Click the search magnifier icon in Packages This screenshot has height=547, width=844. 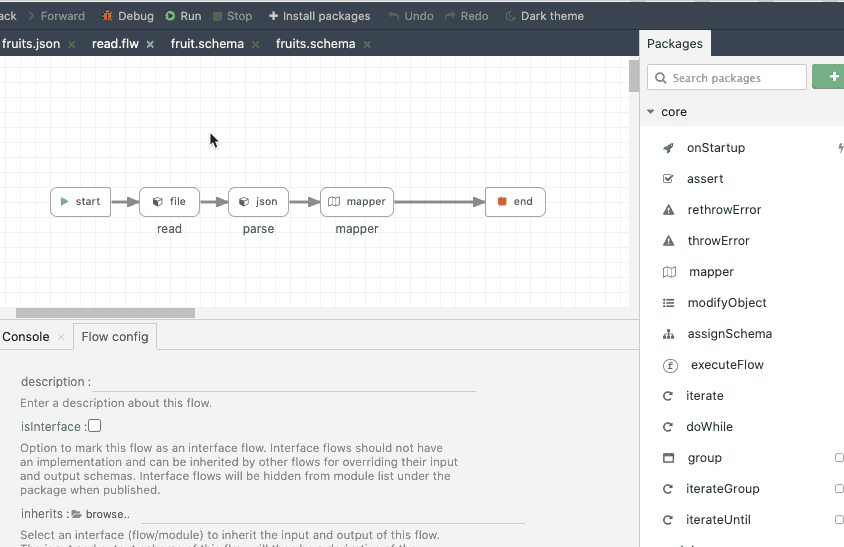(660, 78)
